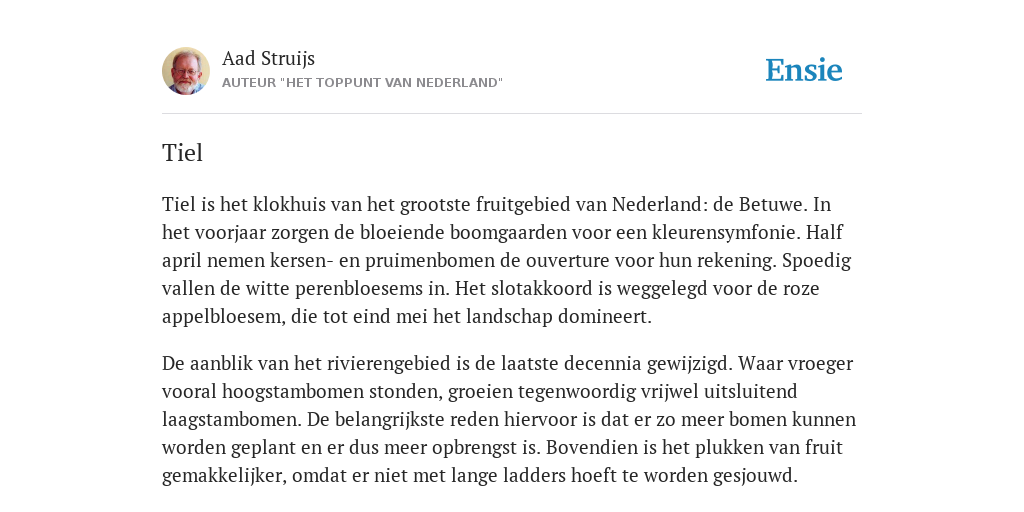The height and width of the screenshot is (512, 1024).
Task: Open the Ensie logo link
Action: (x=804, y=70)
